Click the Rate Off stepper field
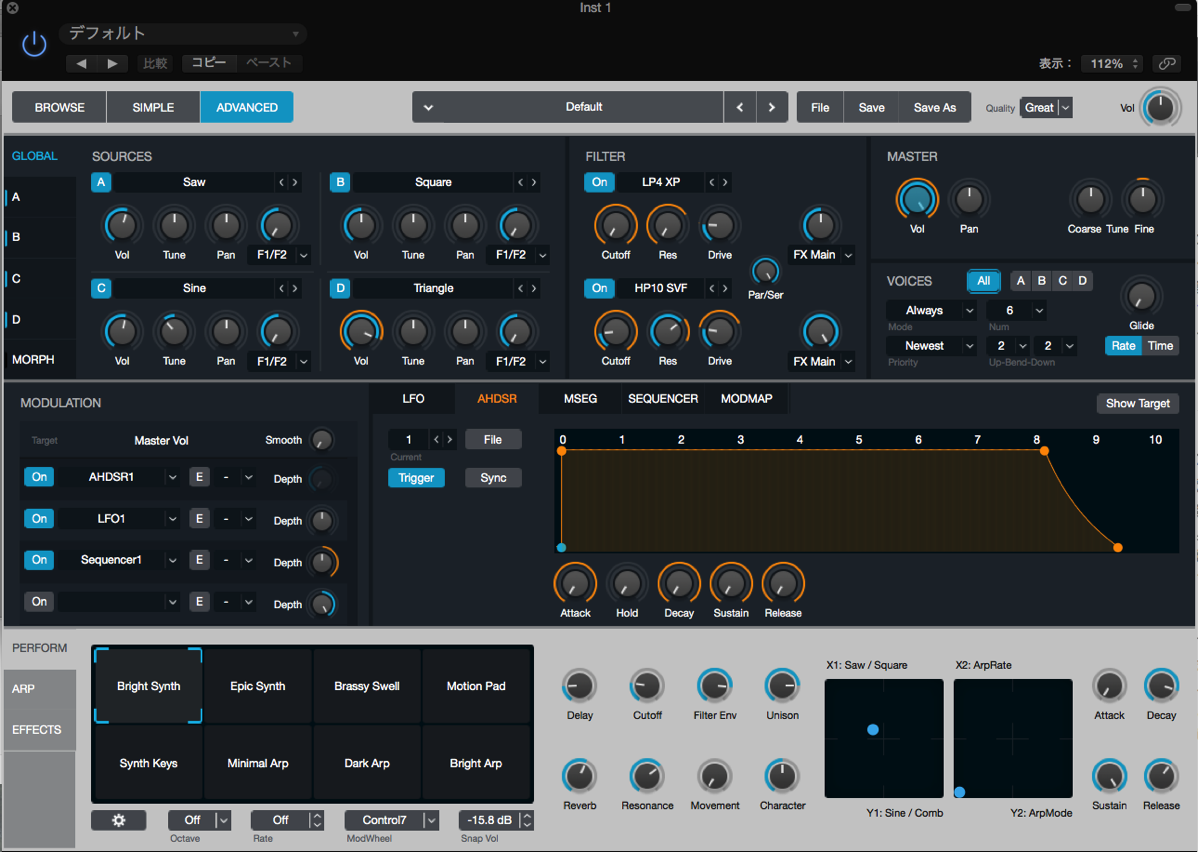1198x852 pixels. tap(287, 820)
